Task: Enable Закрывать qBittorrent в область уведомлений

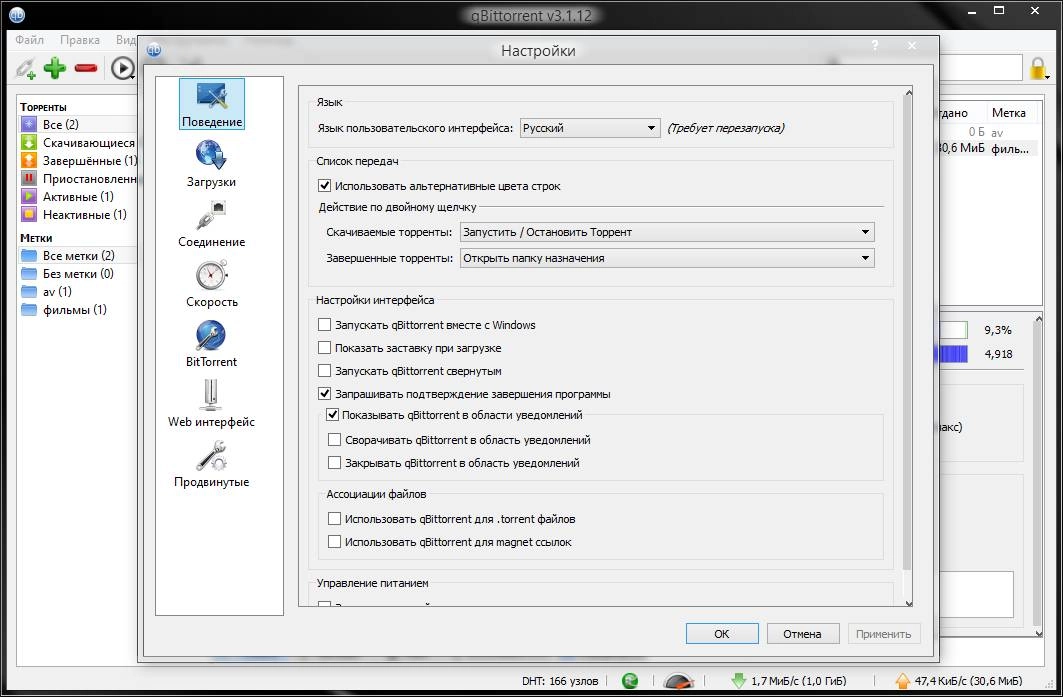Action: [334, 463]
